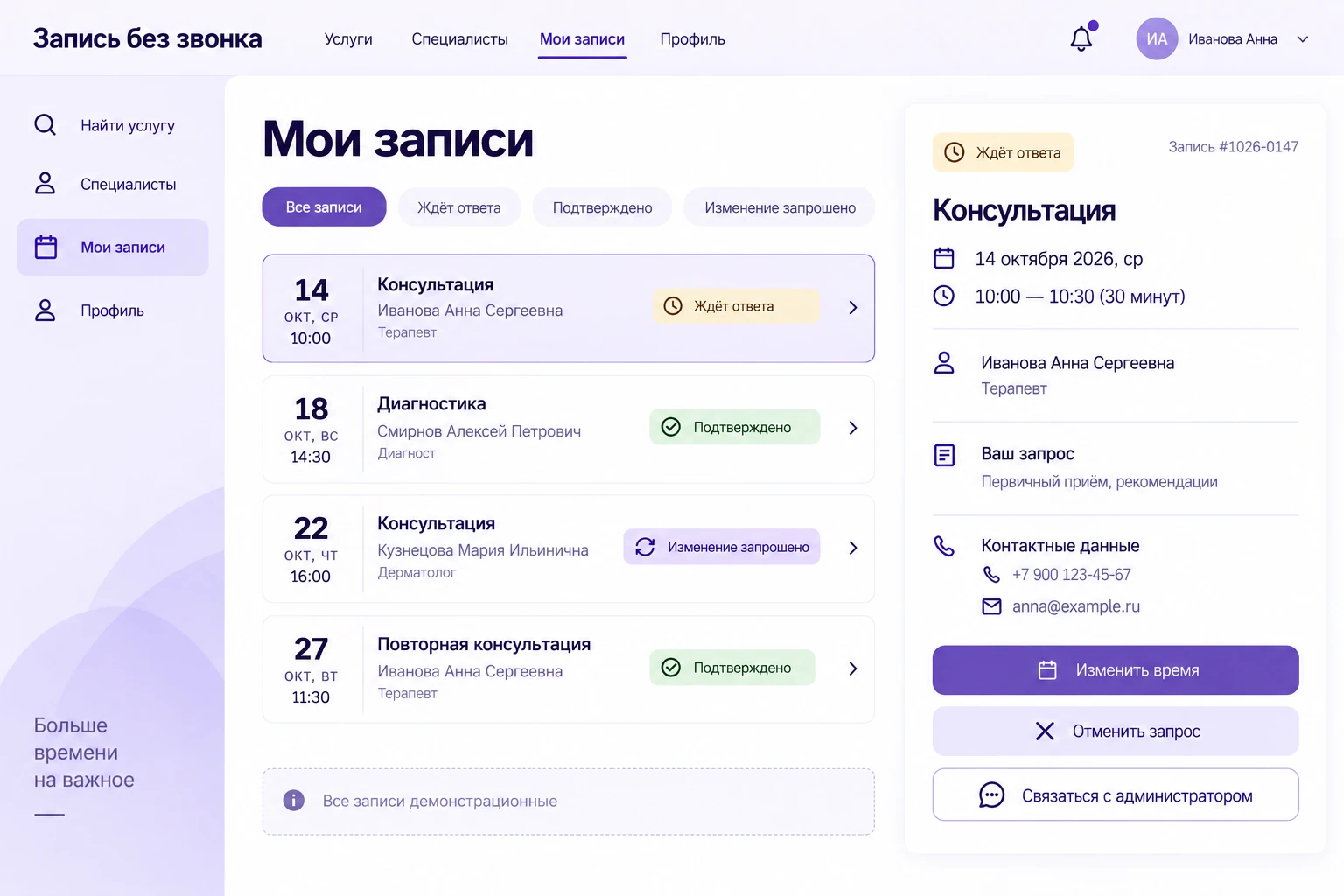The height and width of the screenshot is (896, 1344).
Task: Click Подтверждено badge on Повторная консультация record
Action: (732, 668)
